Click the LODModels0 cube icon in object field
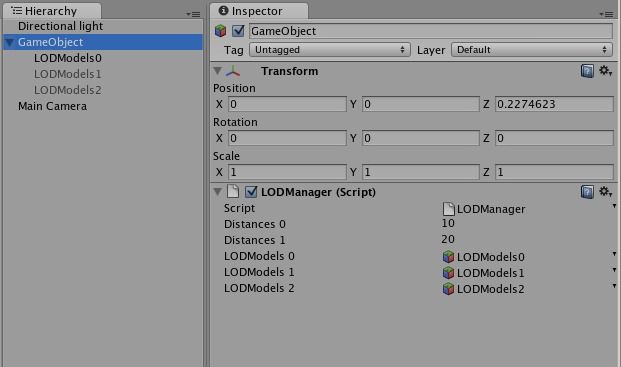This screenshot has height=367, width=621. point(448,257)
